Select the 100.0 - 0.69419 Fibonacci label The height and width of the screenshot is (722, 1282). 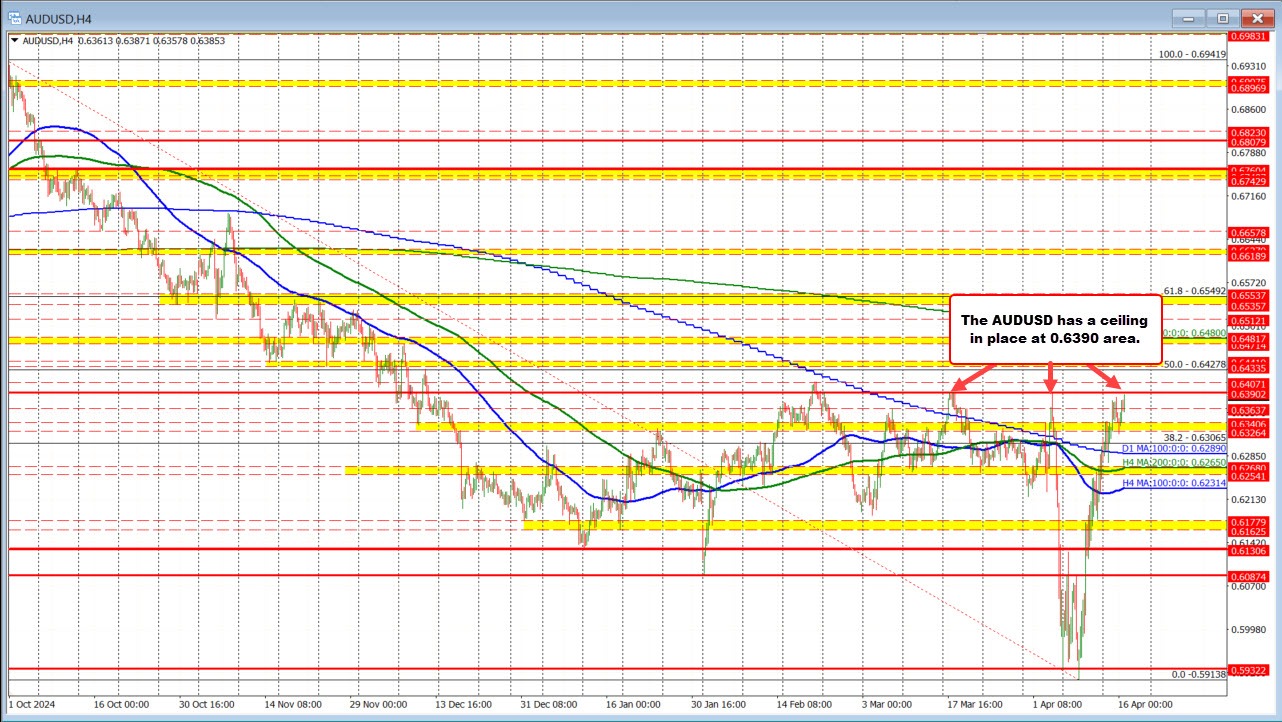[x=1192, y=55]
